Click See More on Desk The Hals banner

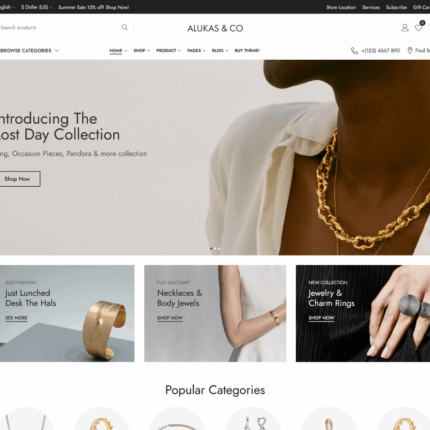pyautogui.click(x=16, y=318)
